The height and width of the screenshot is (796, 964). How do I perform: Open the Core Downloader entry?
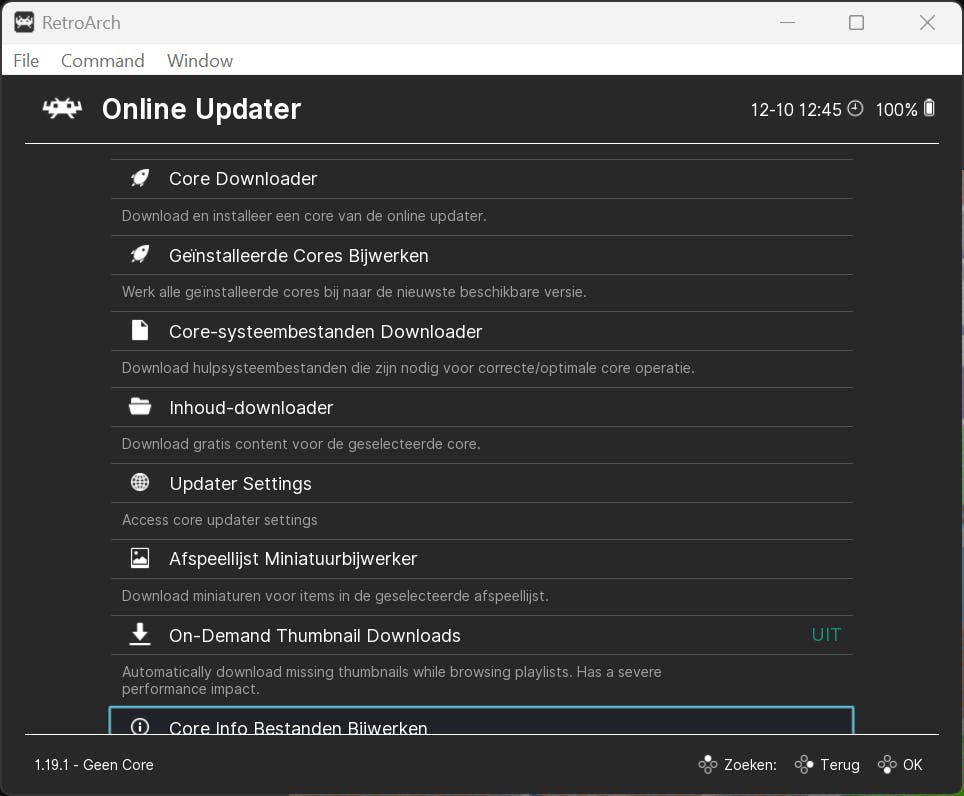243,179
